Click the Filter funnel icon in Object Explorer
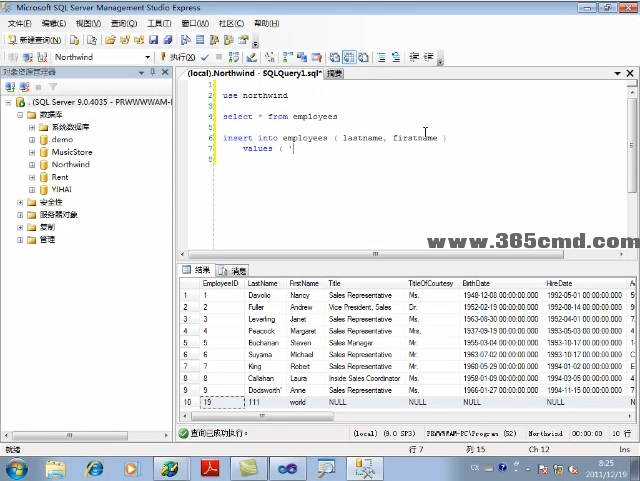Viewport: 640px width, 481px height. [x=53, y=87]
